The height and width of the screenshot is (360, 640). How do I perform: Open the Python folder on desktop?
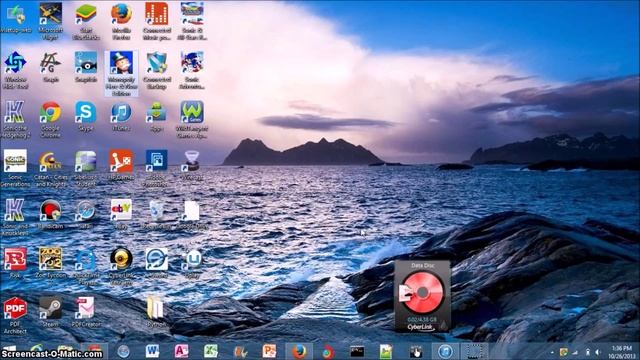click(156, 312)
